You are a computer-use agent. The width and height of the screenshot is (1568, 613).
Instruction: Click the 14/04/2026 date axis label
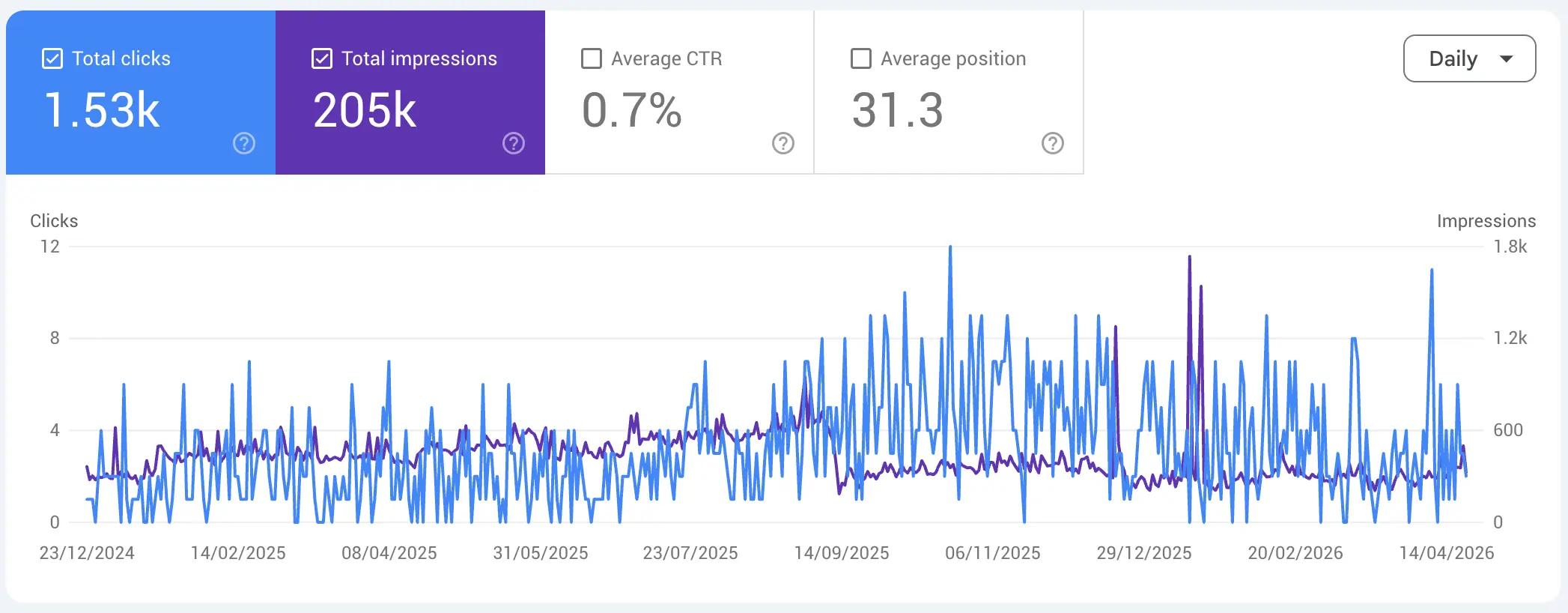pyautogui.click(x=1447, y=553)
